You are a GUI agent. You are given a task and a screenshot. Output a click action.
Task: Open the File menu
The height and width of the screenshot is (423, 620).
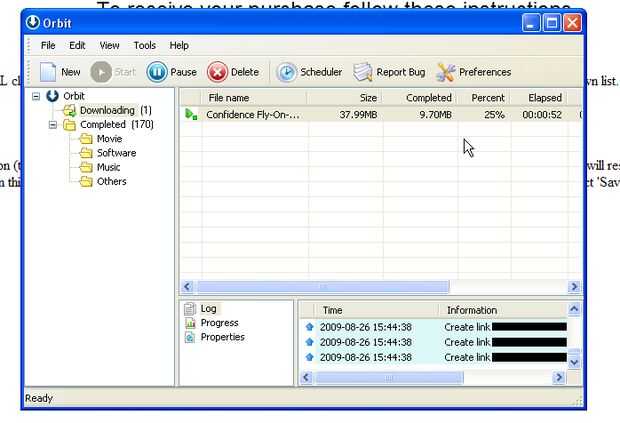pyautogui.click(x=48, y=45)
